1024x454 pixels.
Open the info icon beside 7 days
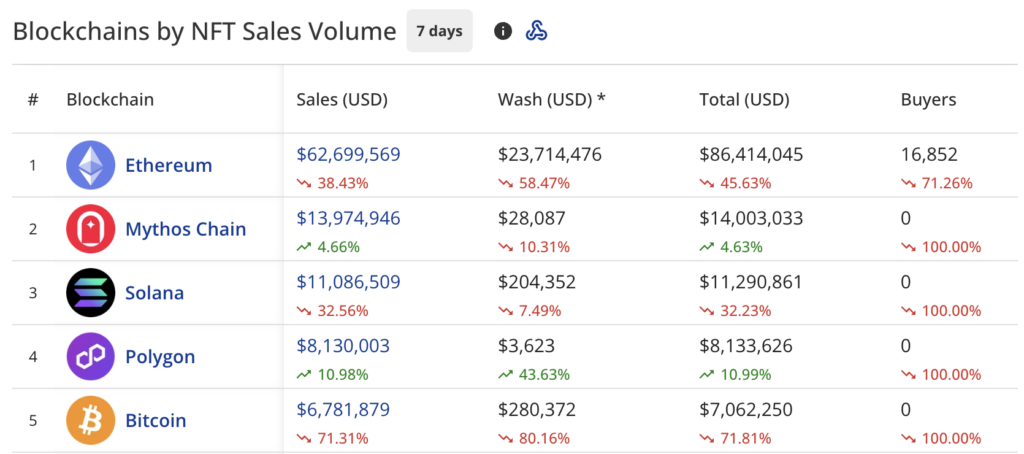click(x=503, y=31)
